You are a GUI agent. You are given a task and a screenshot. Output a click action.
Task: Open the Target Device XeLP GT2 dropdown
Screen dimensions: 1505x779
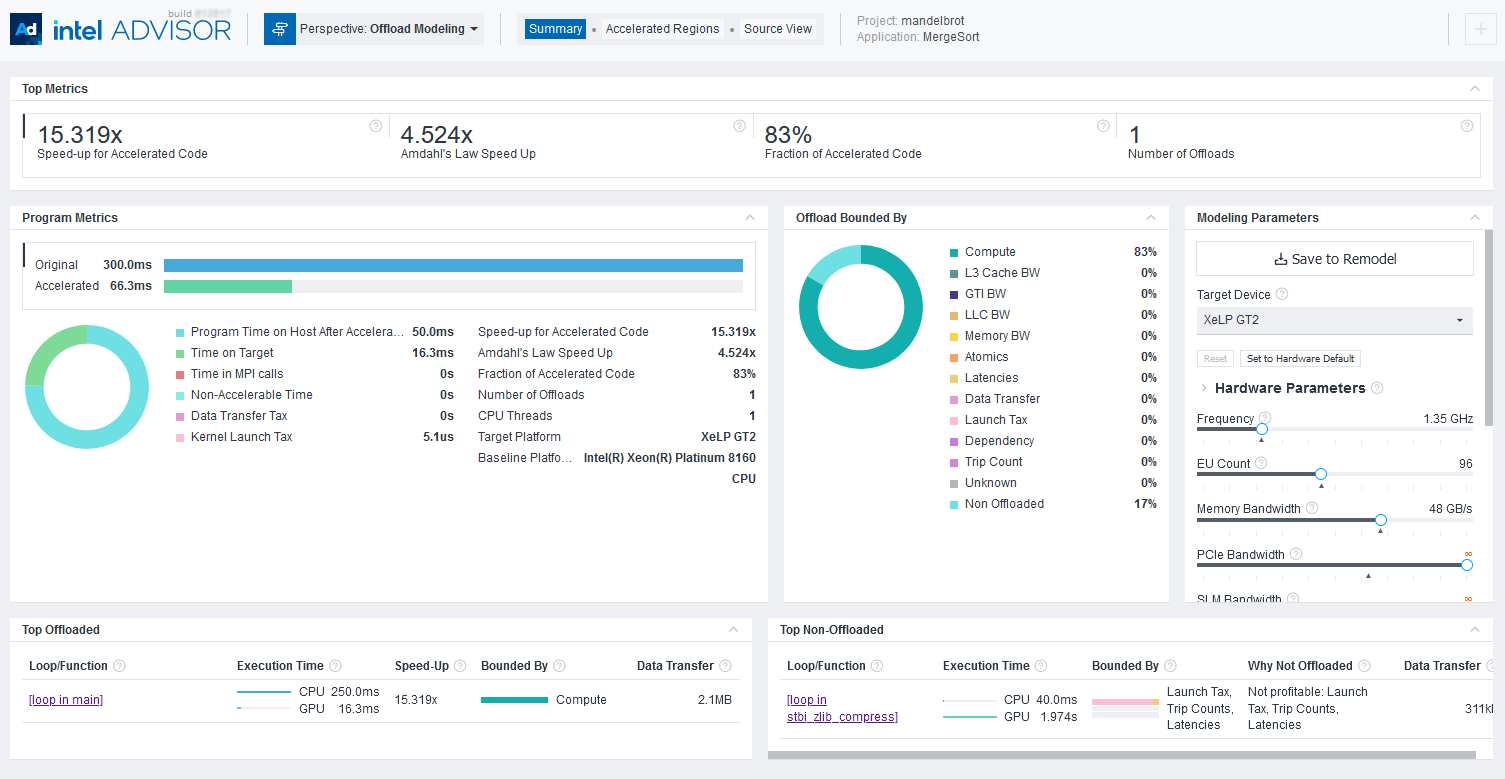(x=1334, y=320)
